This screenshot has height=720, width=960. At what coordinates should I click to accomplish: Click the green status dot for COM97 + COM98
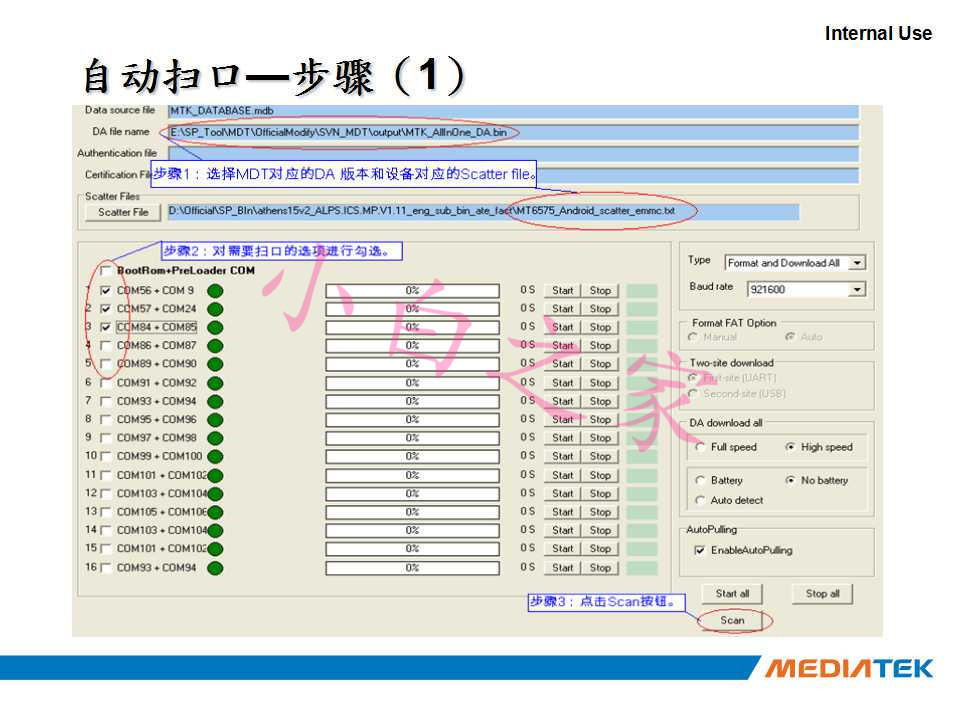tap(215, 438)
